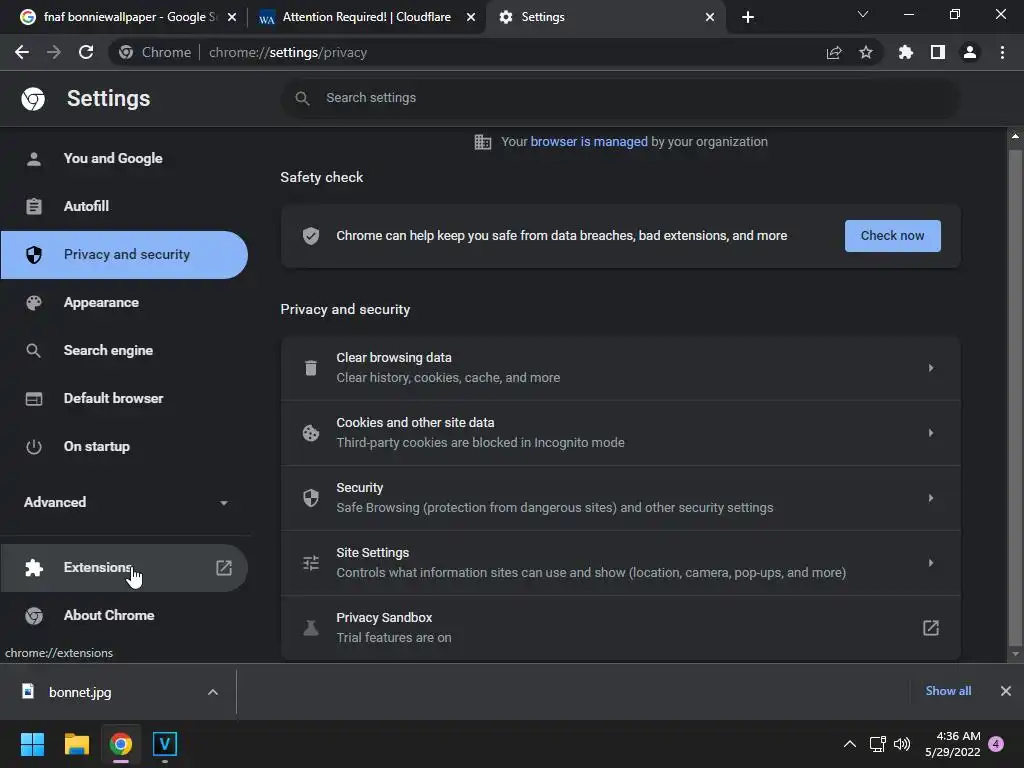
Task: Click the address bar URL
Action: point(288,52)
